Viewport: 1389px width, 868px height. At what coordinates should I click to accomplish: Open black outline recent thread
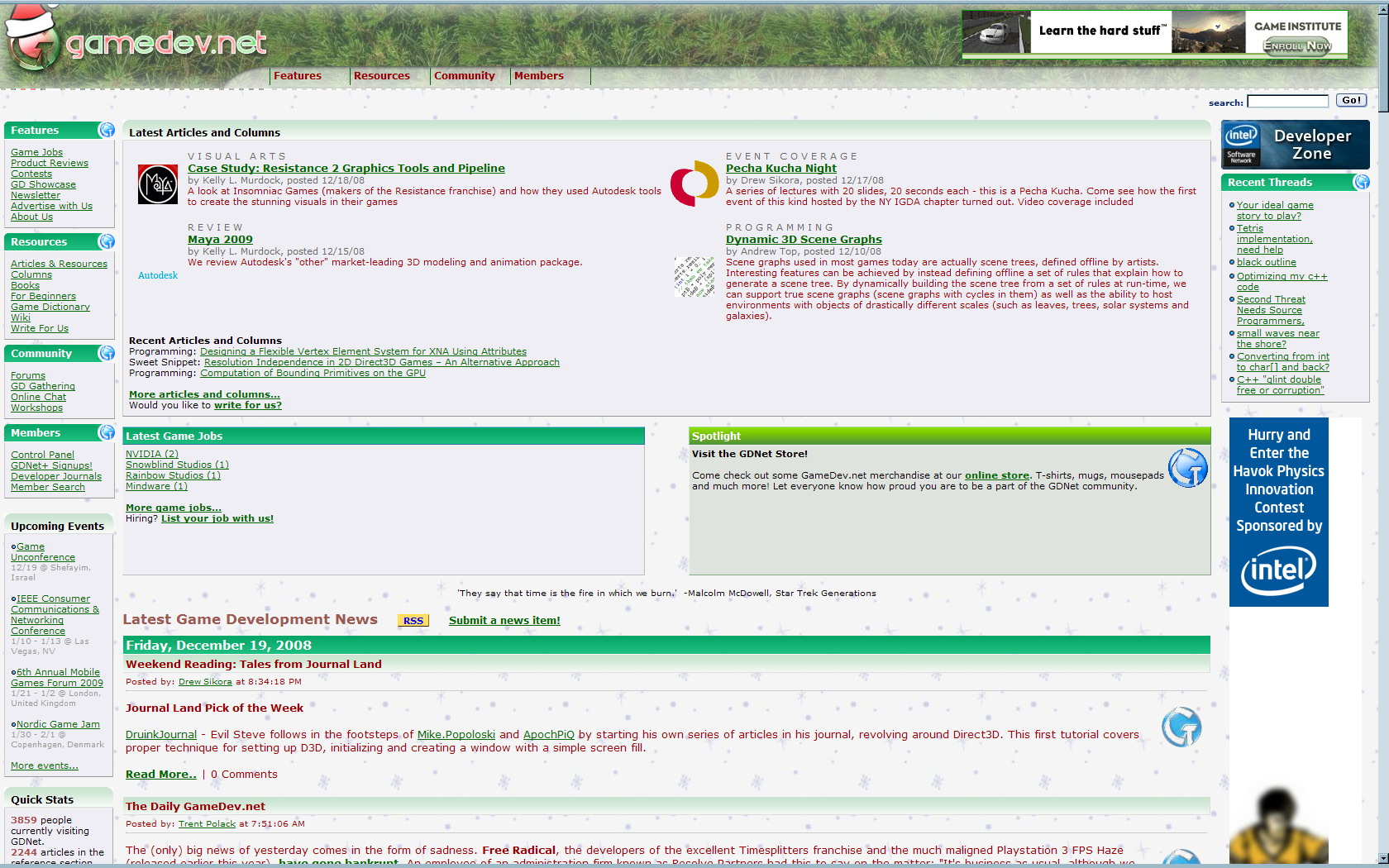pyautogui.click(x=1267, y=262)
